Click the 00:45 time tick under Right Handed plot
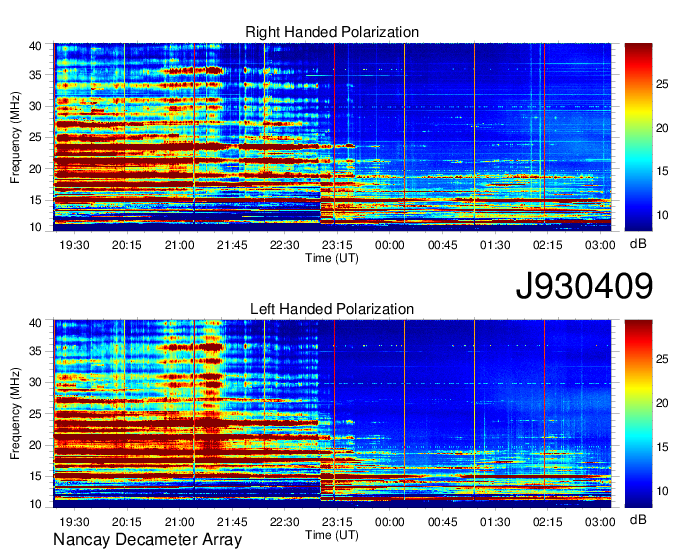 coord(442,245)
